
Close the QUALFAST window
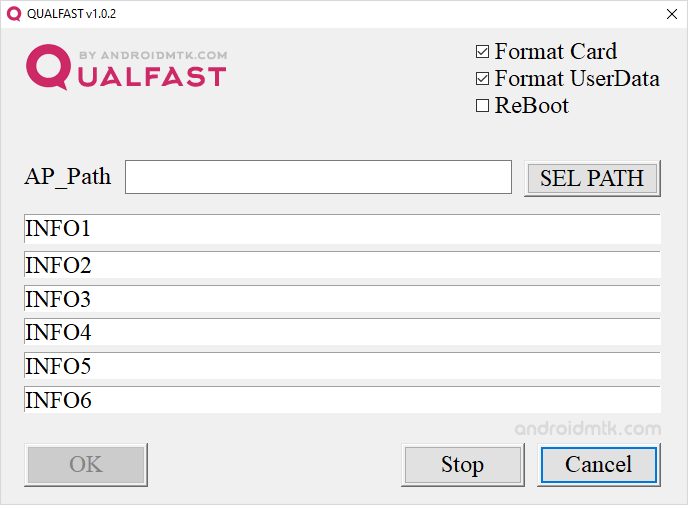coord(672,14)
